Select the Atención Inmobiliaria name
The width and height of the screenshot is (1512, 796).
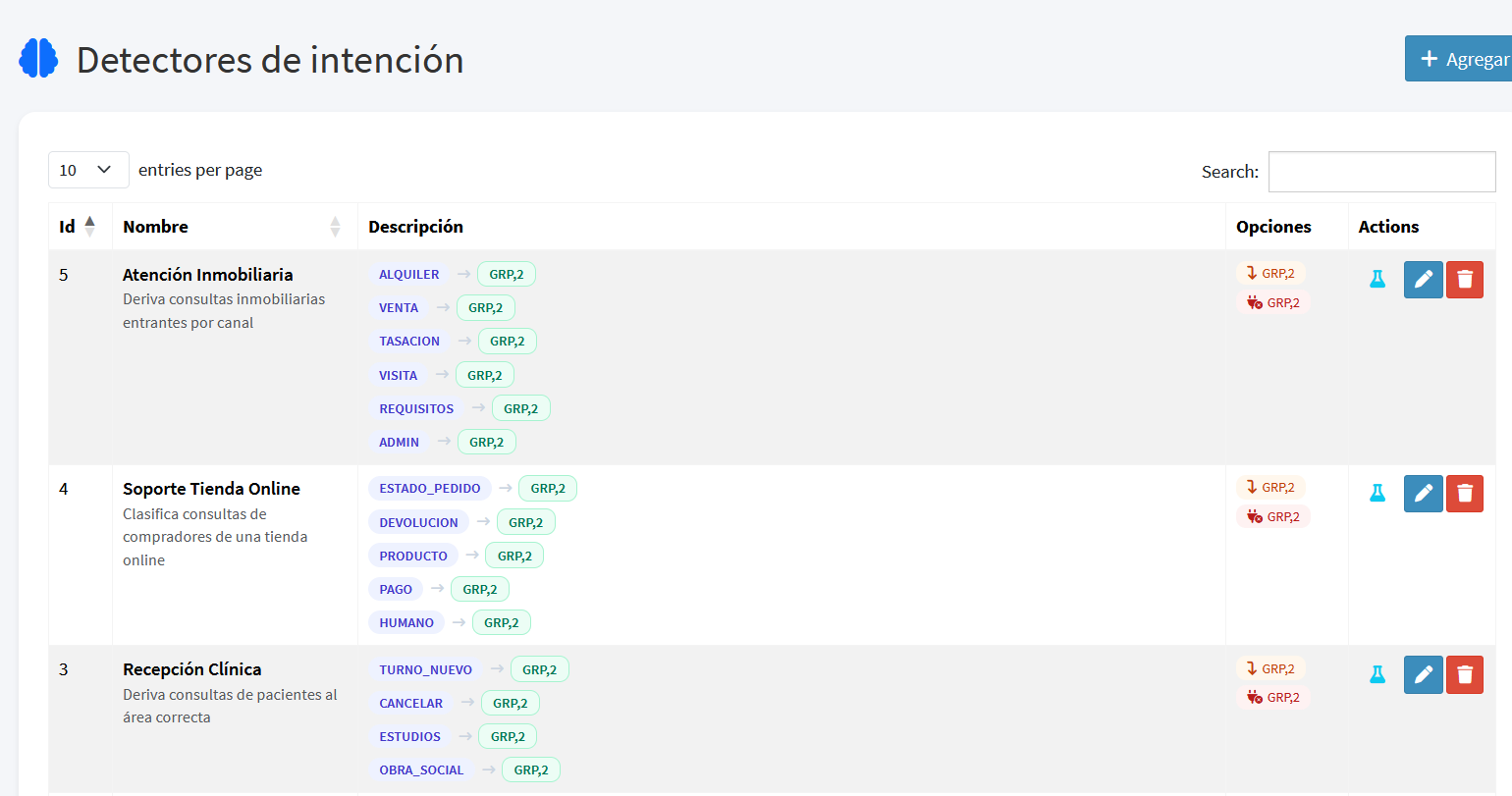[208, 275]
